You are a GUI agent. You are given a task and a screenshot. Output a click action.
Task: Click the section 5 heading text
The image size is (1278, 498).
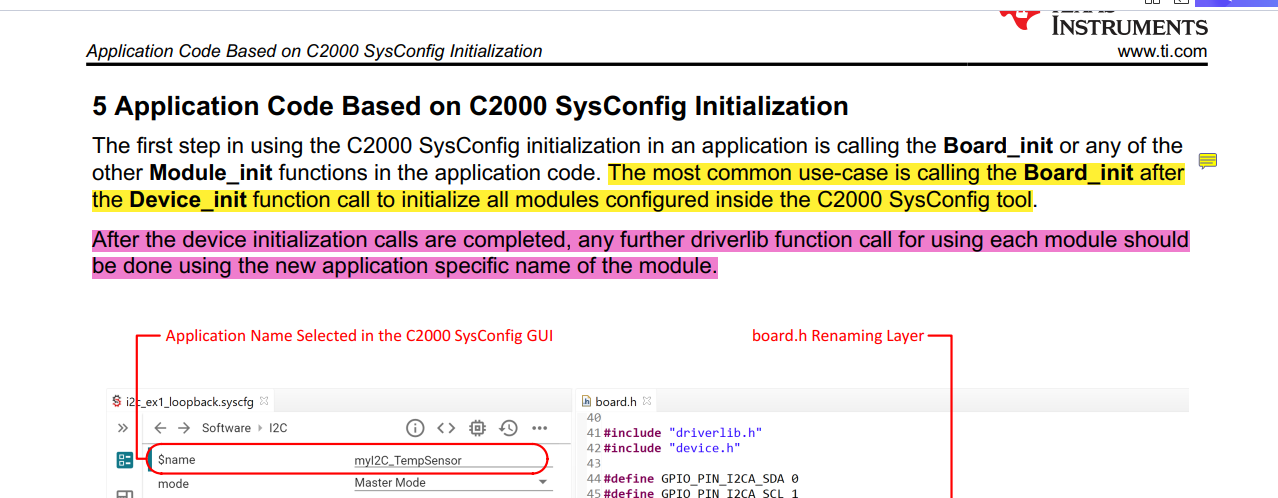(470, 106)
